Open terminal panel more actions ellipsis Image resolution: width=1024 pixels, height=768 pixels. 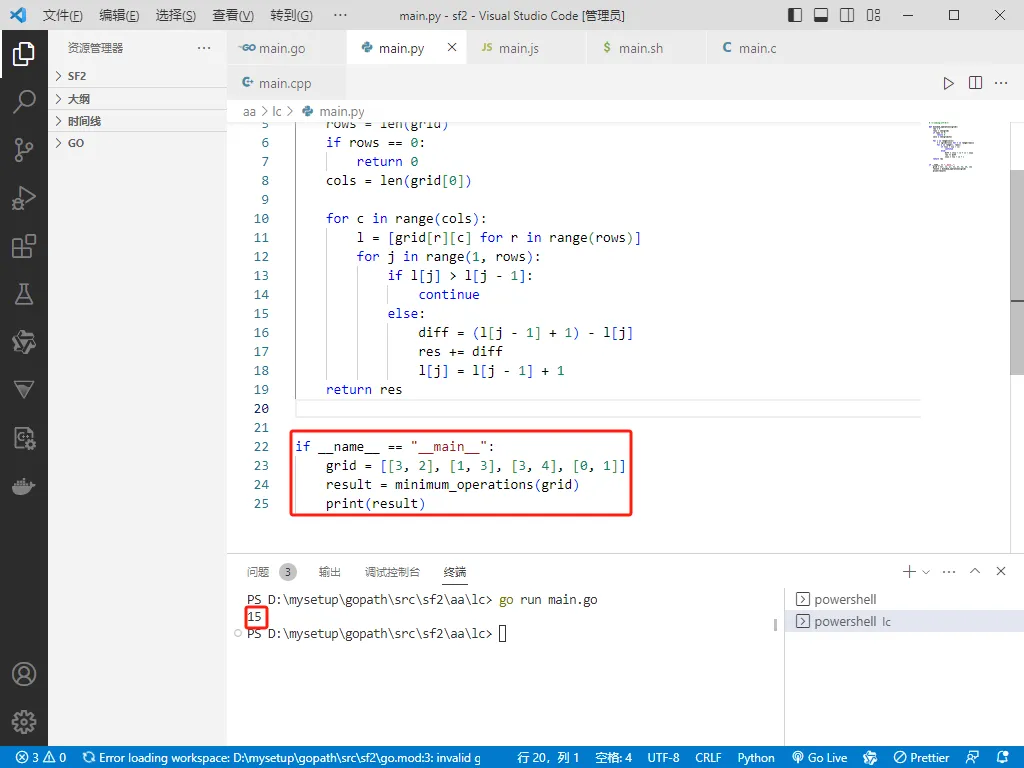tap(949, 571)
